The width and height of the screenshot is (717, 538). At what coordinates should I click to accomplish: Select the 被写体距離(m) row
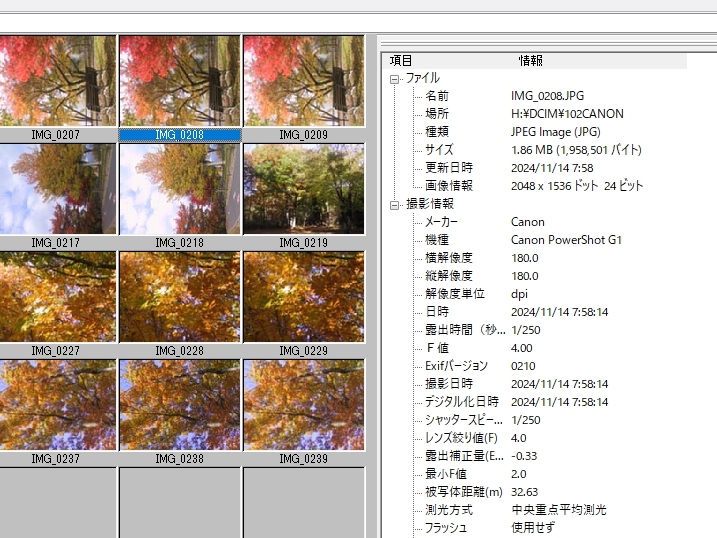[x=482, y=492]
